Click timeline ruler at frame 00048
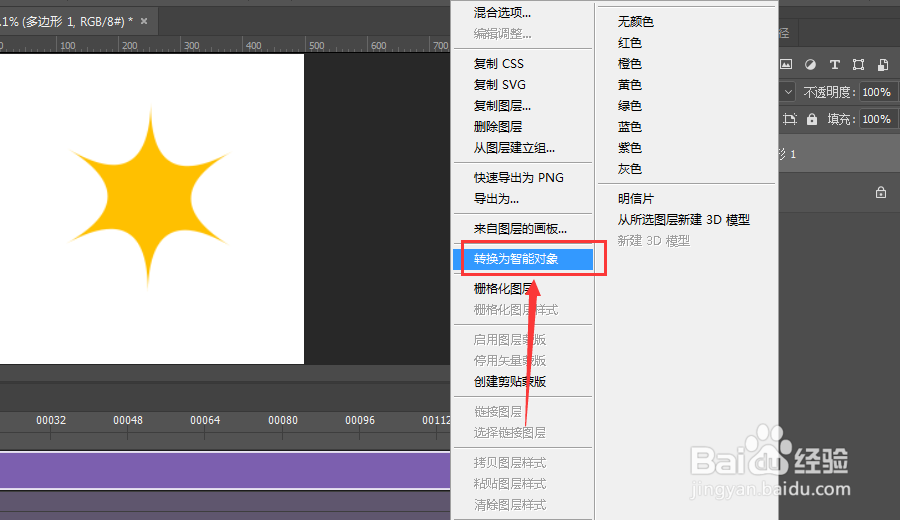The image size is (900, 520). (x=128, y=420)
